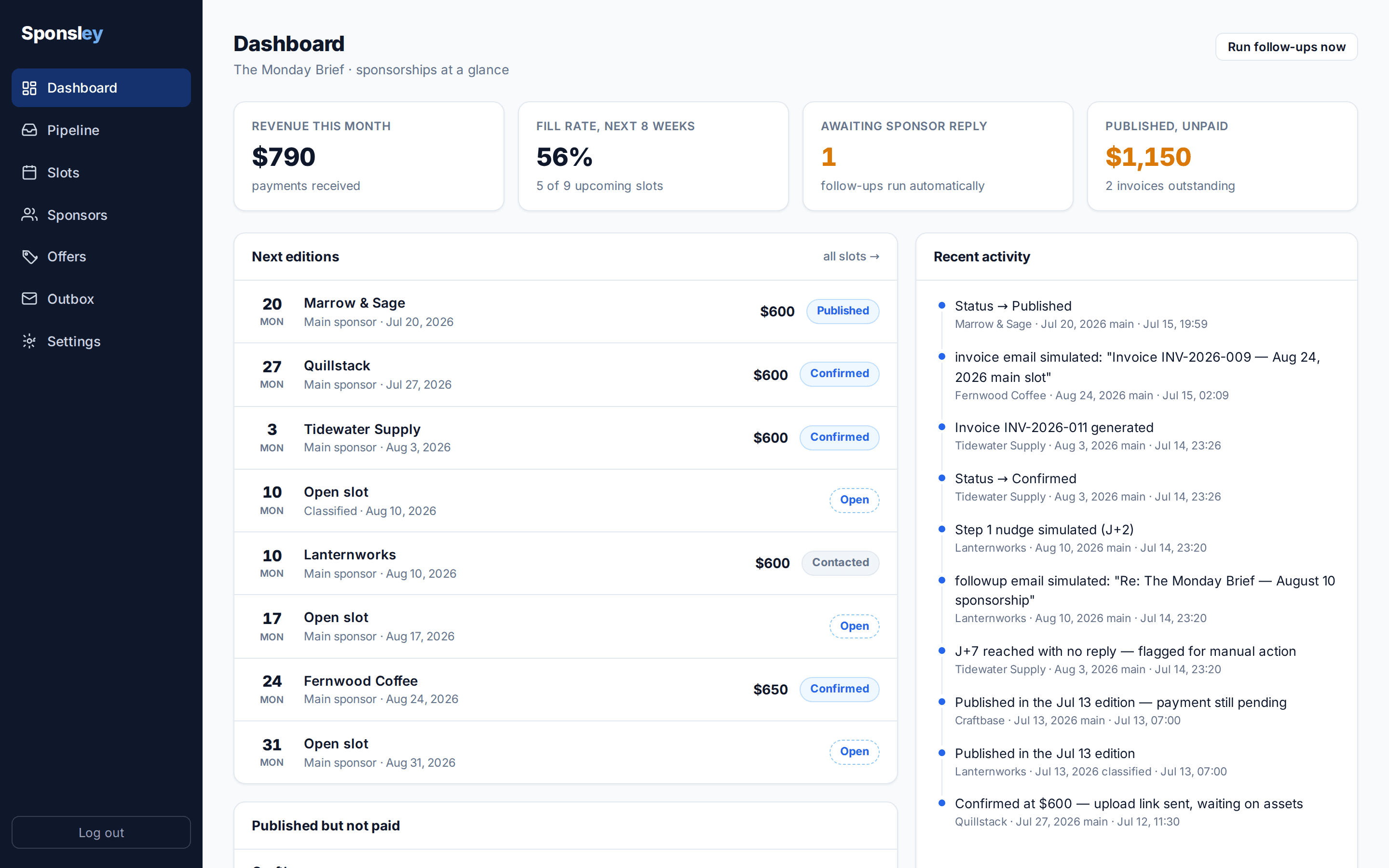Viewport: 1389px width, 868px height.
Task: Click Open slot text for Aug 17
Action: tap(336, 618)
